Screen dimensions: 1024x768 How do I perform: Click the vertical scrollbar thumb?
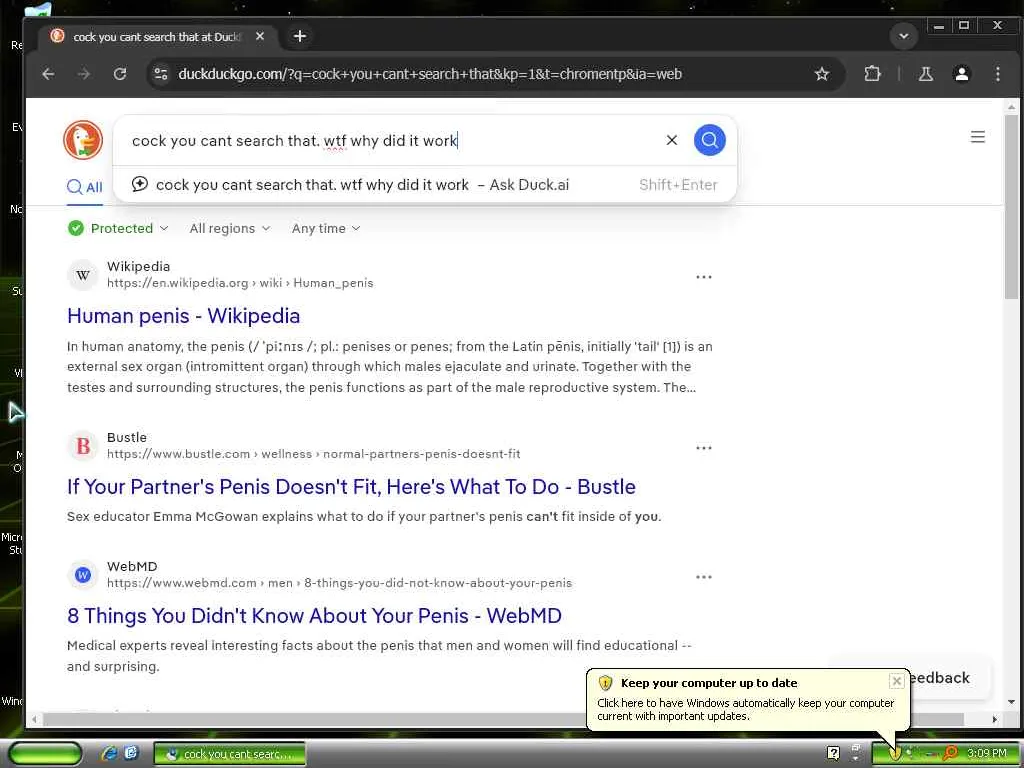[x=1011, y=206]
